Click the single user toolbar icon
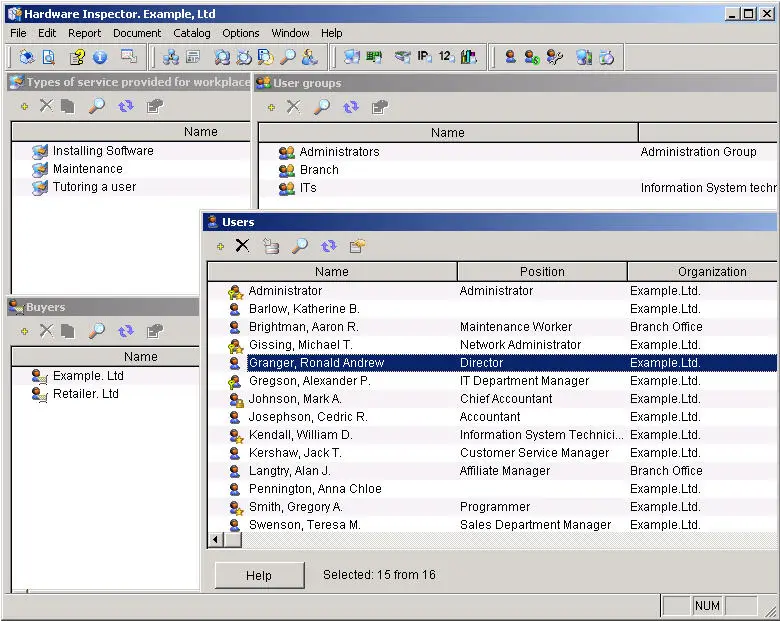780x621 pixels. [x=510, y=57]
